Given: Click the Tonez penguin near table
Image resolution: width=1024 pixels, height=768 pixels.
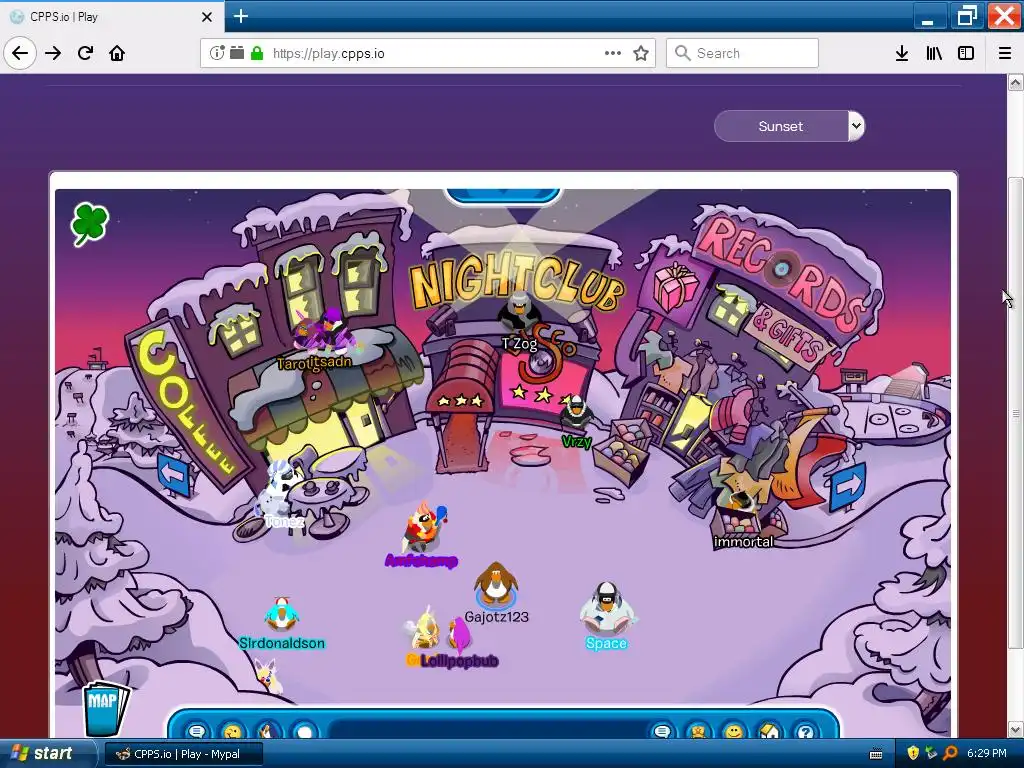Looking at the screenshot, I should (x=278, y=487).
